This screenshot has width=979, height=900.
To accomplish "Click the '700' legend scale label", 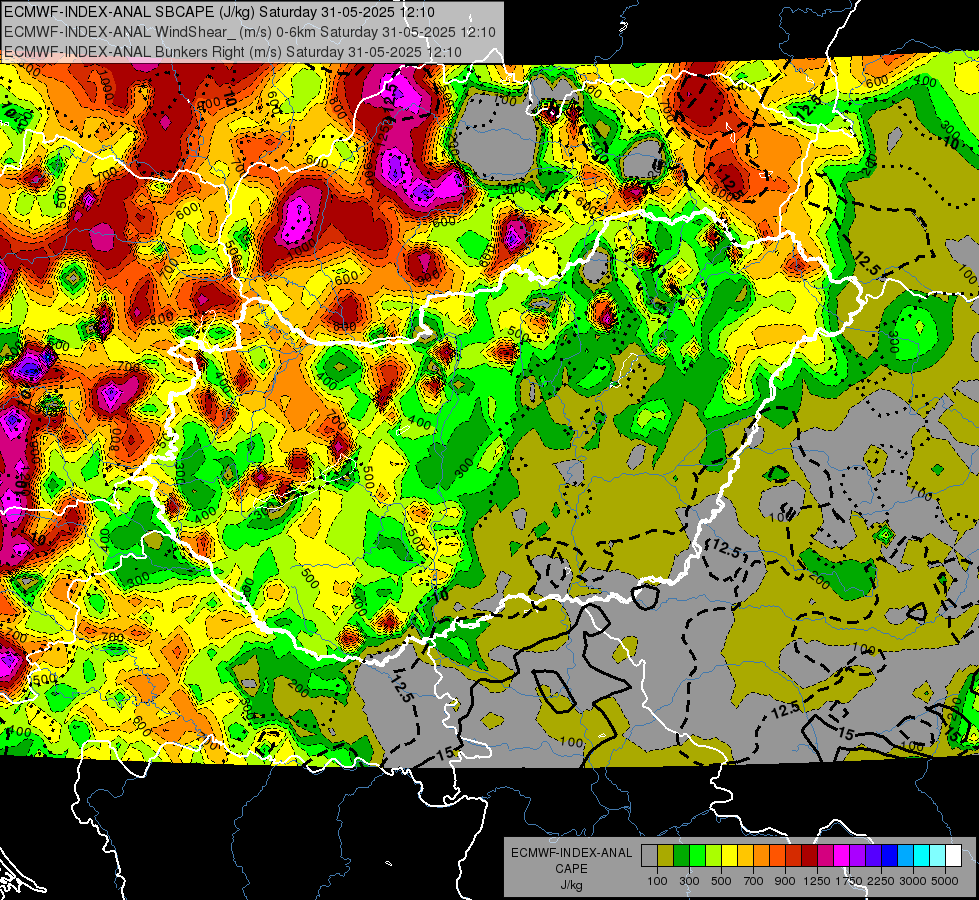I will click(754, 881).
